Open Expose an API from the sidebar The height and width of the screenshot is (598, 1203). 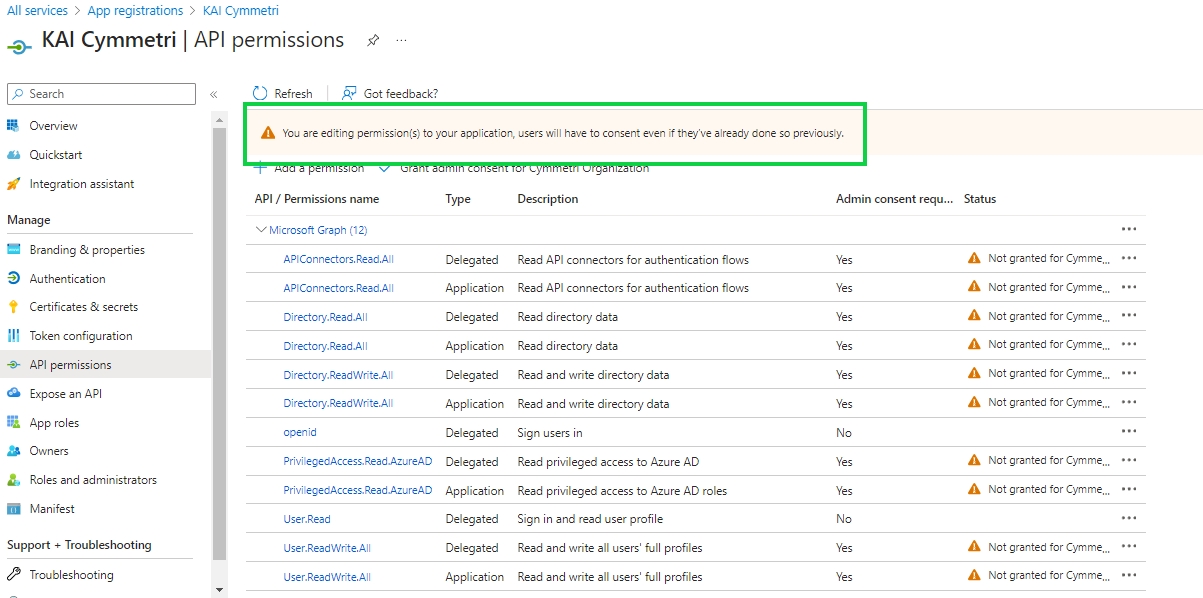[x=65, y=394]
